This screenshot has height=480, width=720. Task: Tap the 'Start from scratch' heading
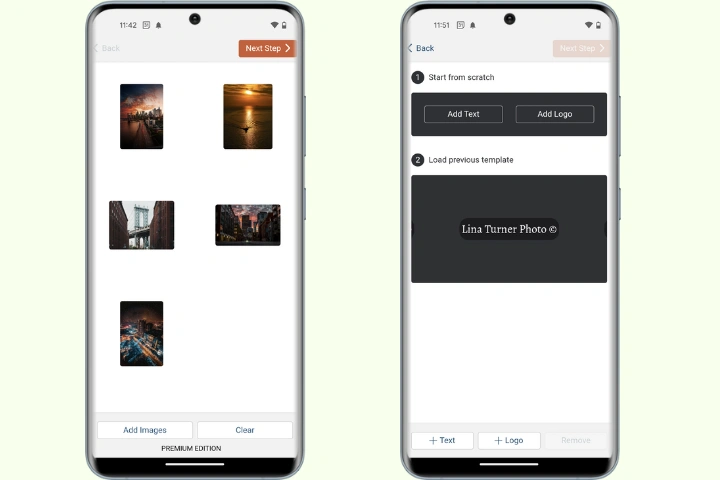[x=461, y=77]
